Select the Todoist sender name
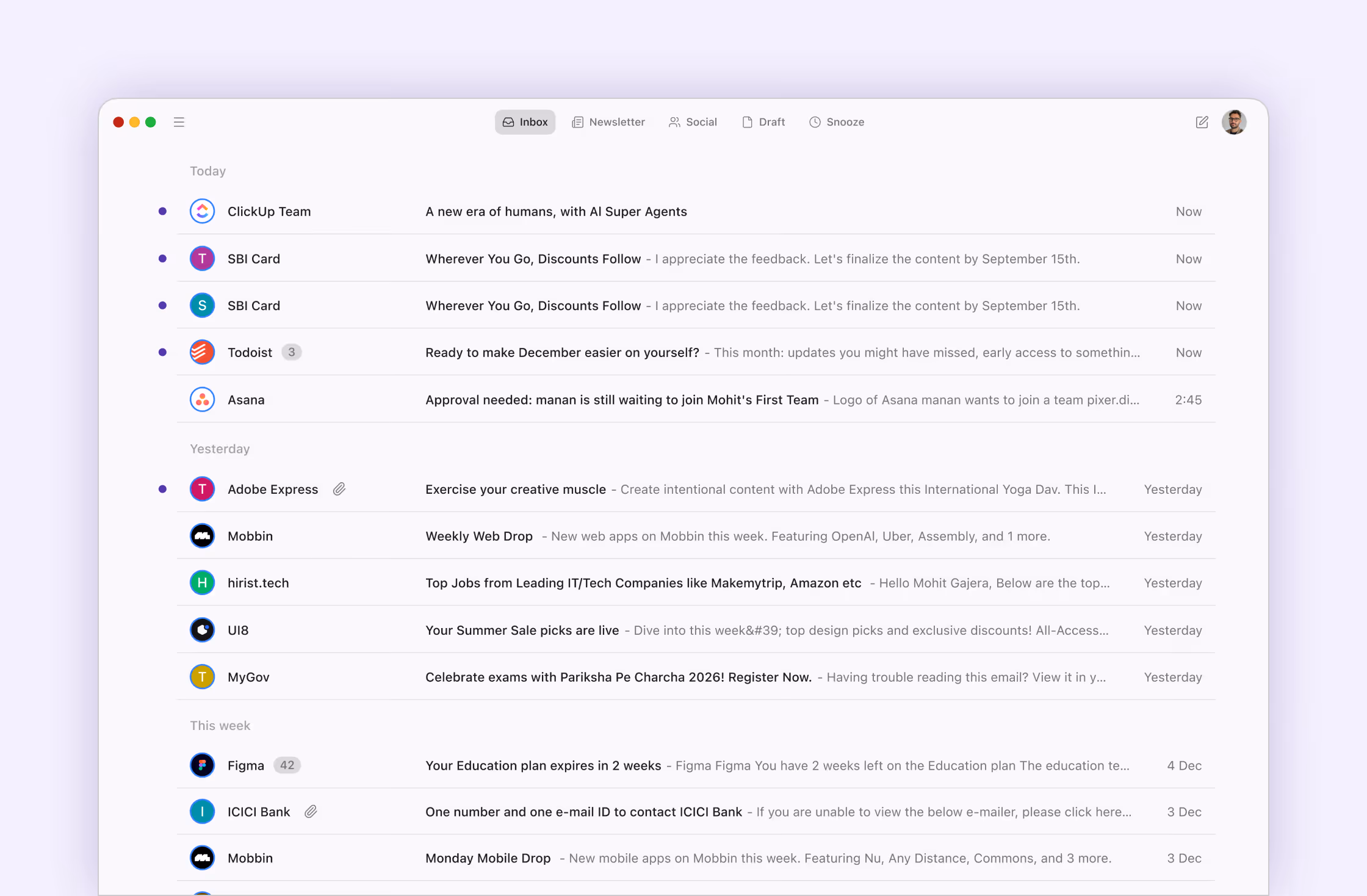The height and width of the screenshot is (896, 1367). tap(250, 352)
